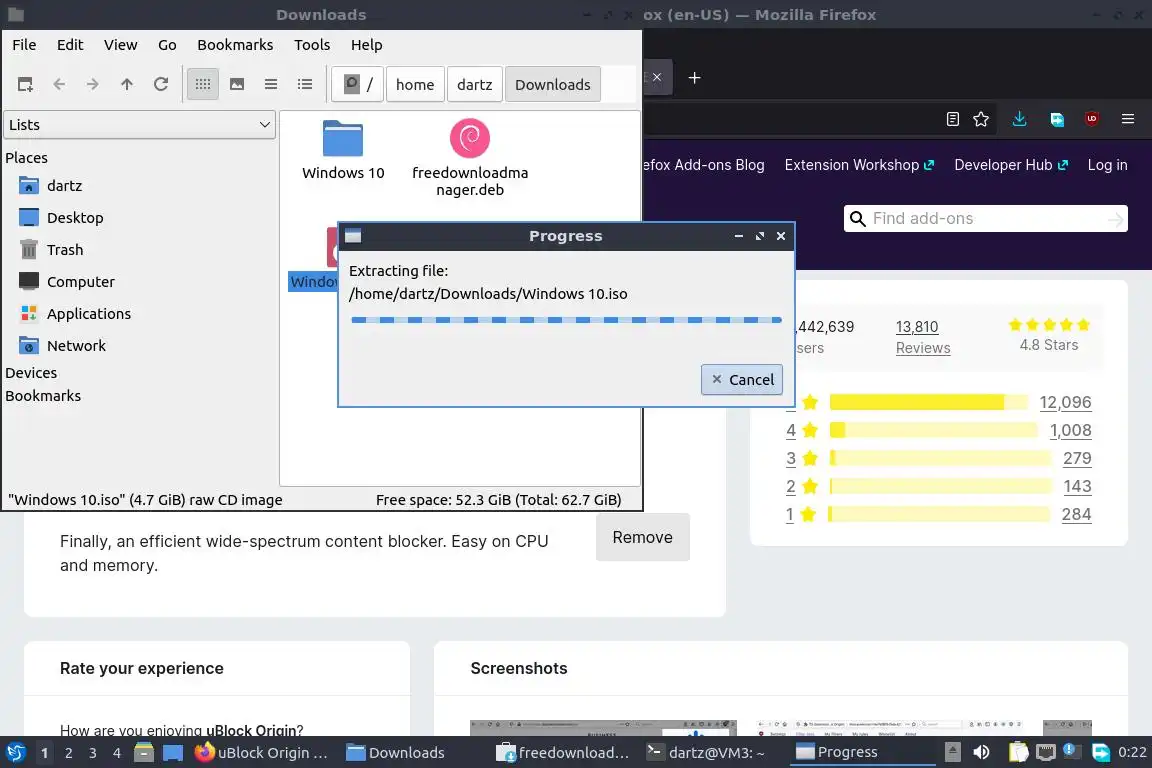Click network status icon in system tray
Image resolution: width=1152 pixels, height=768 pixels.
click(x=1045, y=753)
